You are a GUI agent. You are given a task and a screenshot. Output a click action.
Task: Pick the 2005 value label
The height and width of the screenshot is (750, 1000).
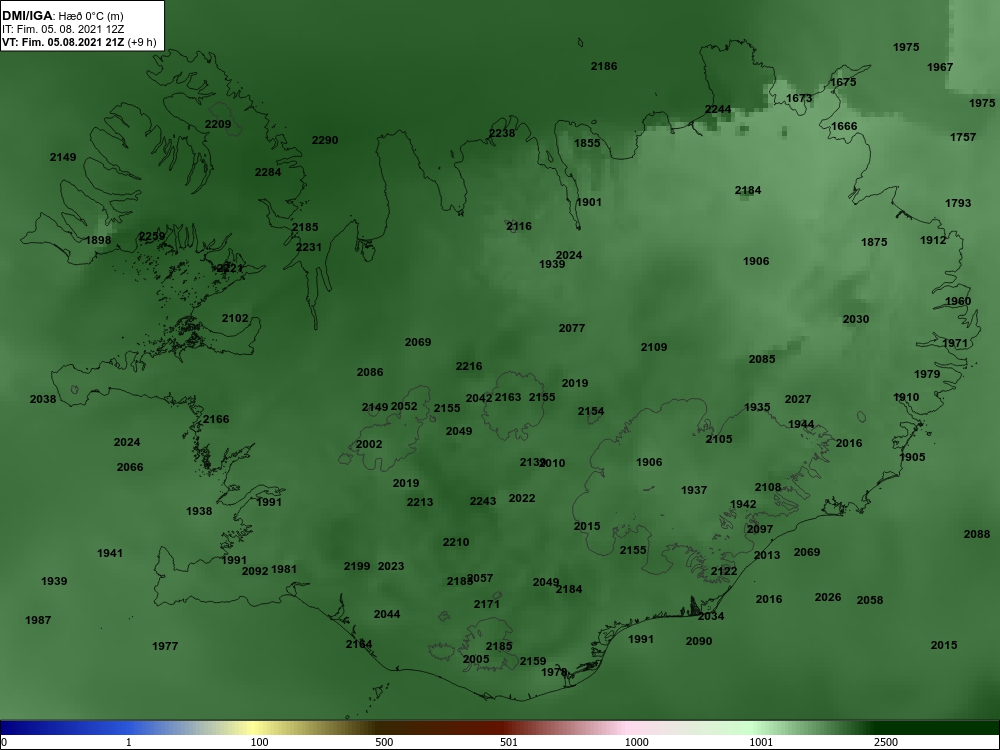coord(476,659)
